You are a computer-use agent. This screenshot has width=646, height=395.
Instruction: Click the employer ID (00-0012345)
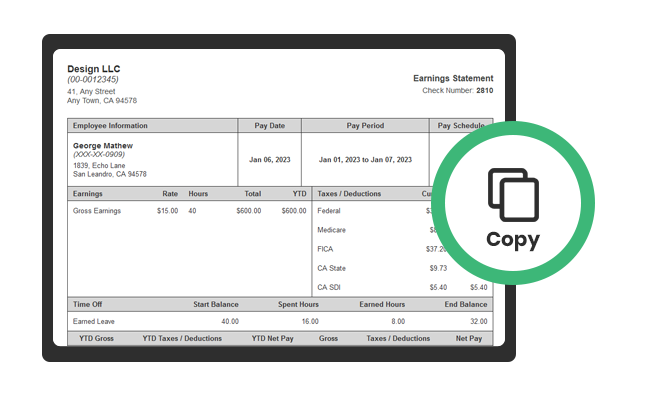(93, 79)
